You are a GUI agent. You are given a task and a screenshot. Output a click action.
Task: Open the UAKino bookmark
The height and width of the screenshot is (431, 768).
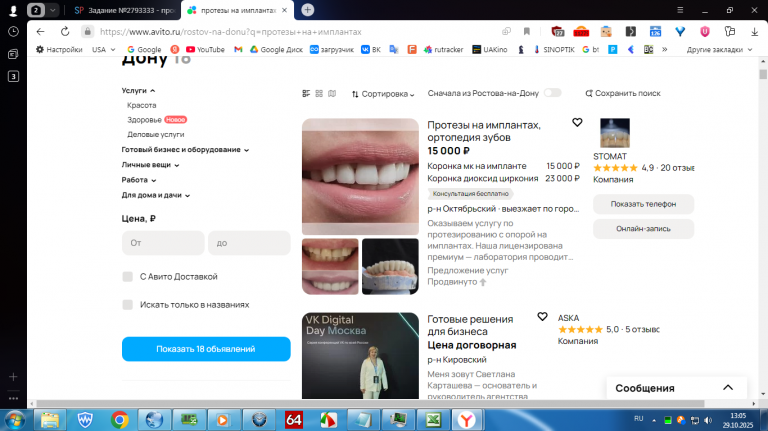click(489, 49)
